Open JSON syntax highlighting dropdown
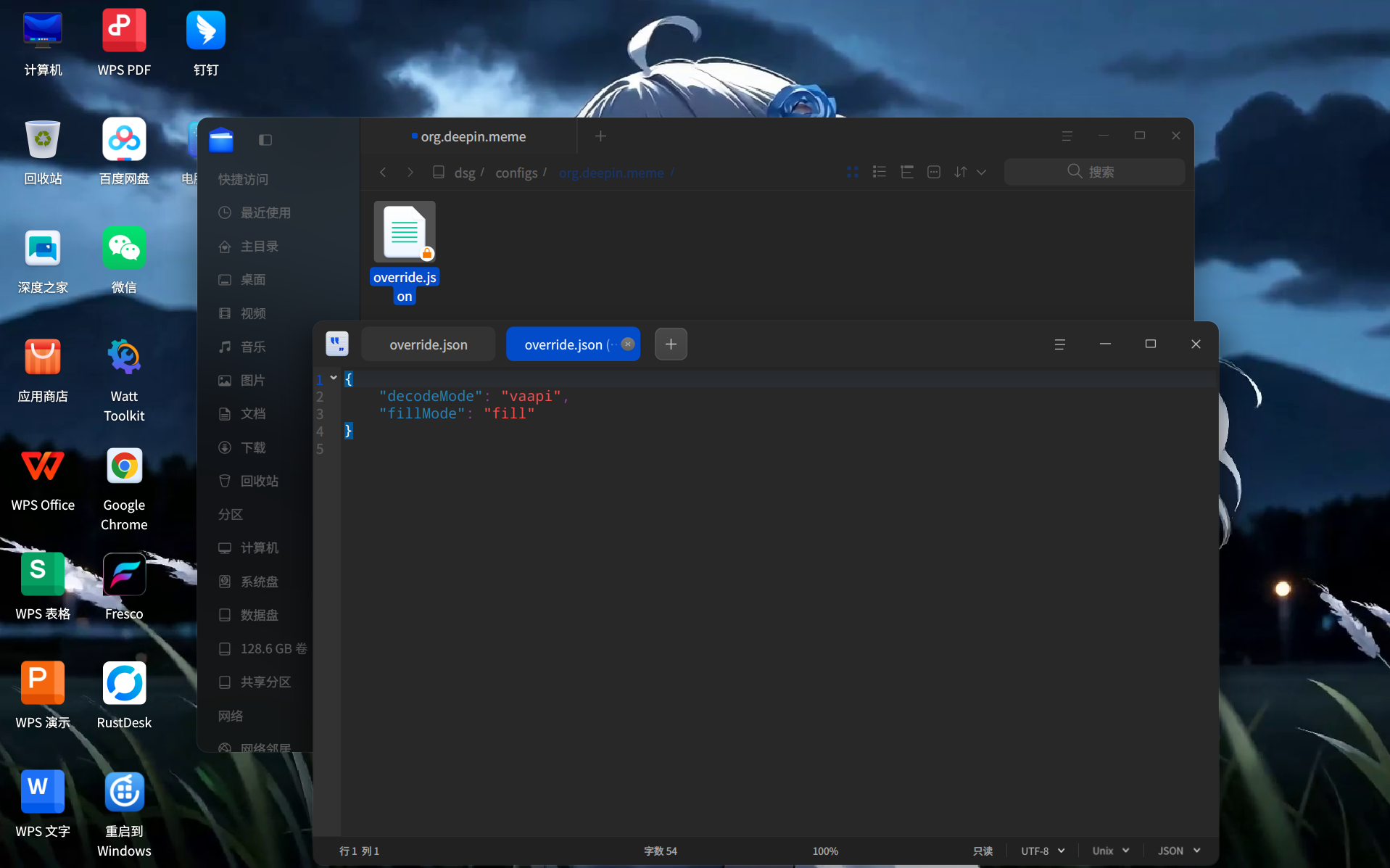The image size is (1390, 868). [1179, 851]
